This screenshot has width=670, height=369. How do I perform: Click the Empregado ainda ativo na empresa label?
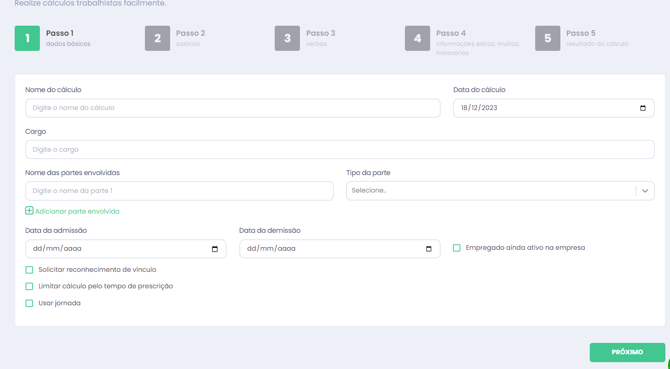525,248
